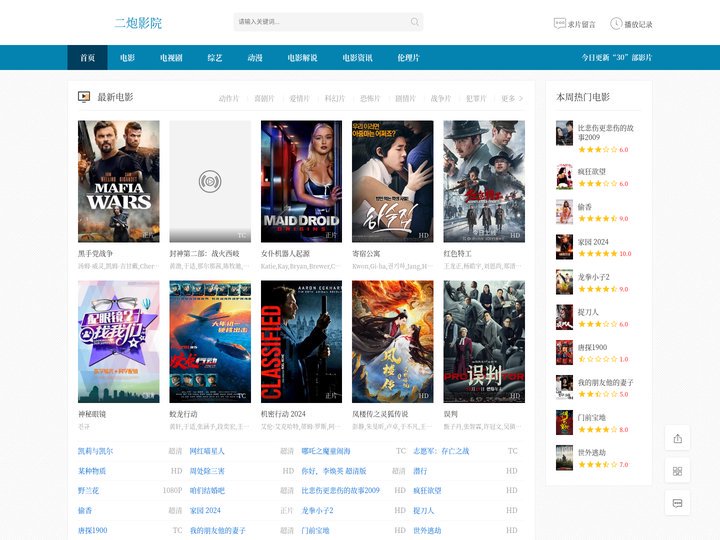
Task: Open the 咱们结婚吧 list link
Action: click(x=207, y=490)
